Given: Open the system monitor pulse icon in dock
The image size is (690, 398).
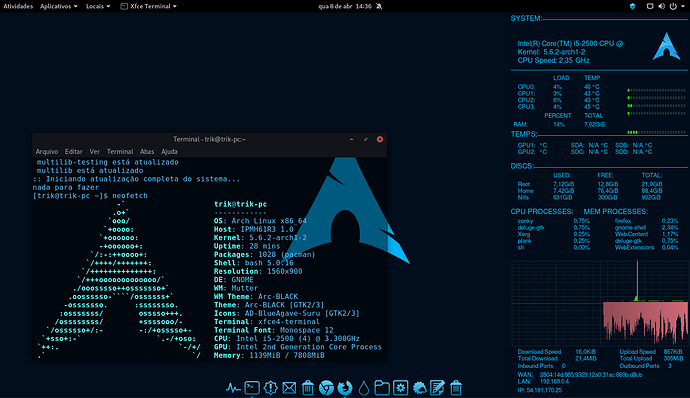Looking at the screenshot, I should click(x=233, y=388).
